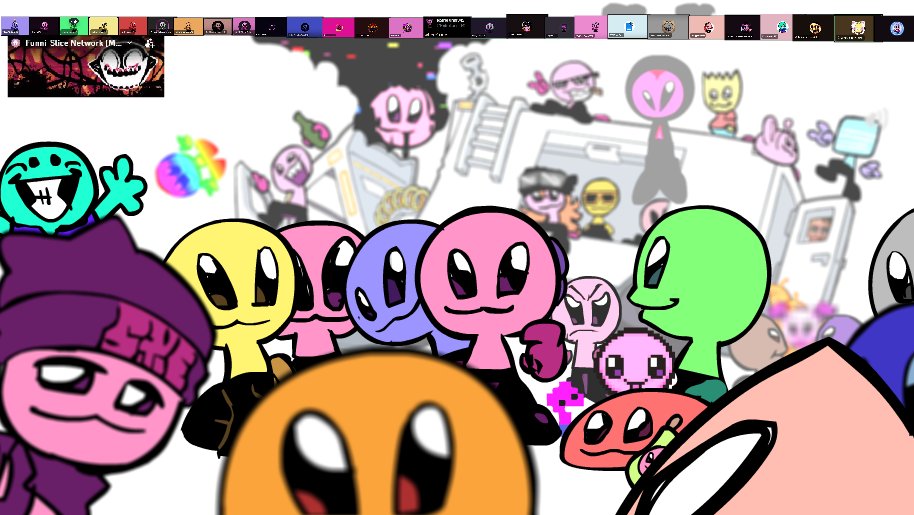Image resolution: width=914 pixels, height=515 pixels.
Task: Select the participant tile with royal blue background
Action: pos(304,27)
